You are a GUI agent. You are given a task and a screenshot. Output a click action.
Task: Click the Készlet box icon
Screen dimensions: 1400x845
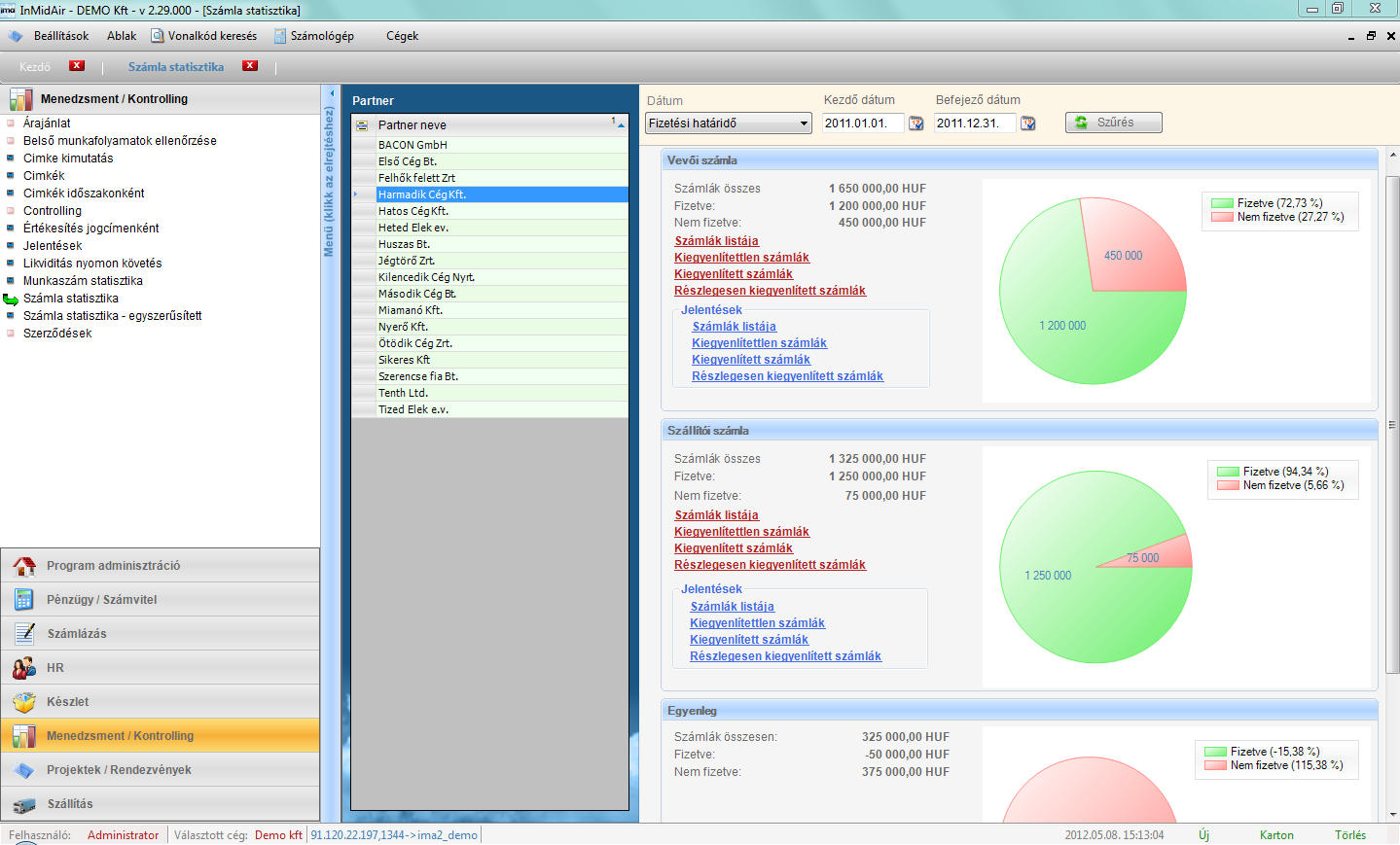coord(24,702)
